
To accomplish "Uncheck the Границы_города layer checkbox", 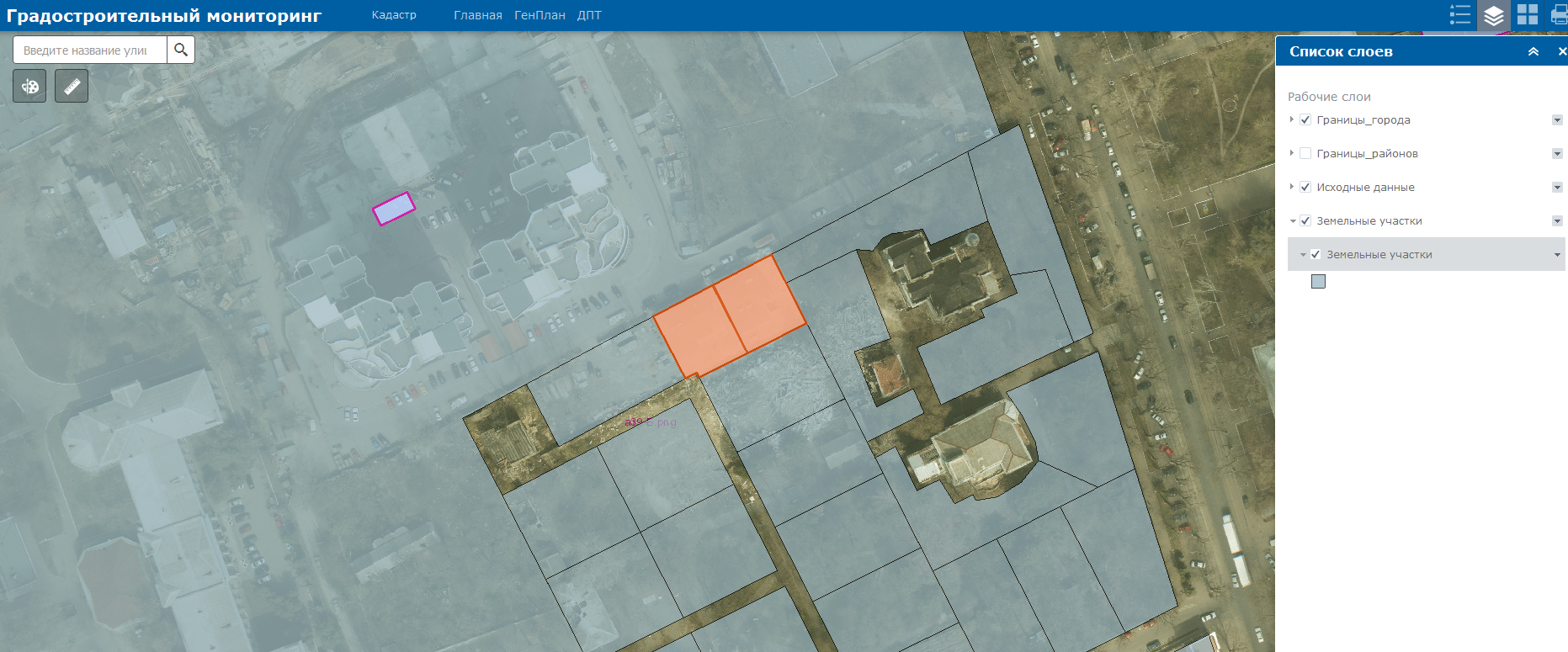I will (1305, 119).
